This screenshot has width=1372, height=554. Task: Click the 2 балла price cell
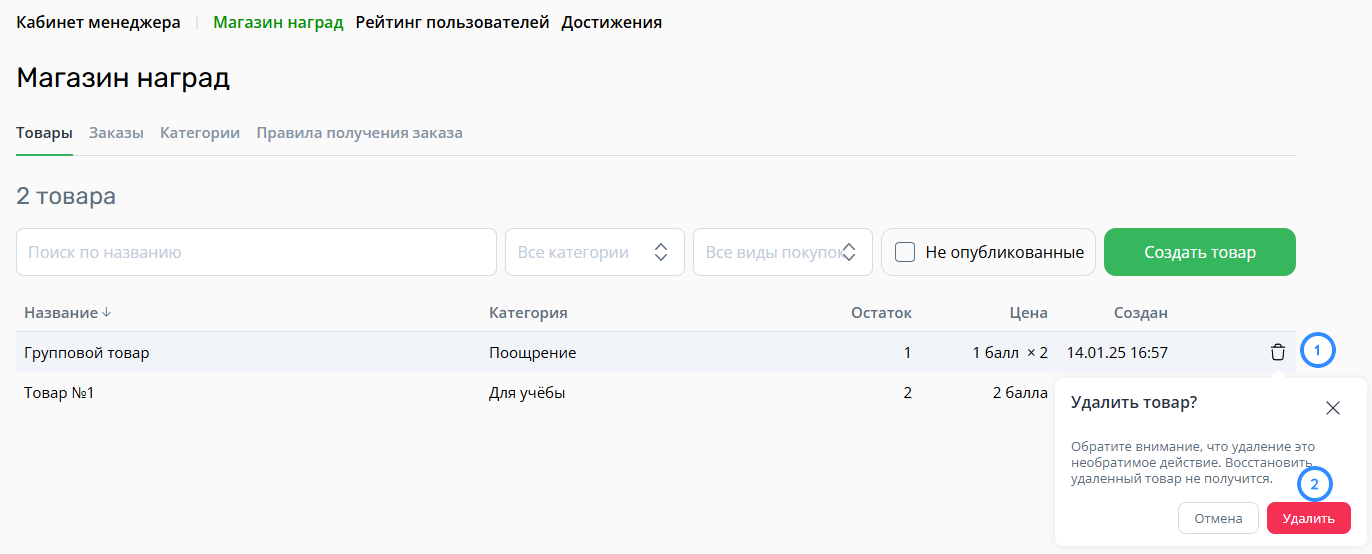click(1020, 393)
